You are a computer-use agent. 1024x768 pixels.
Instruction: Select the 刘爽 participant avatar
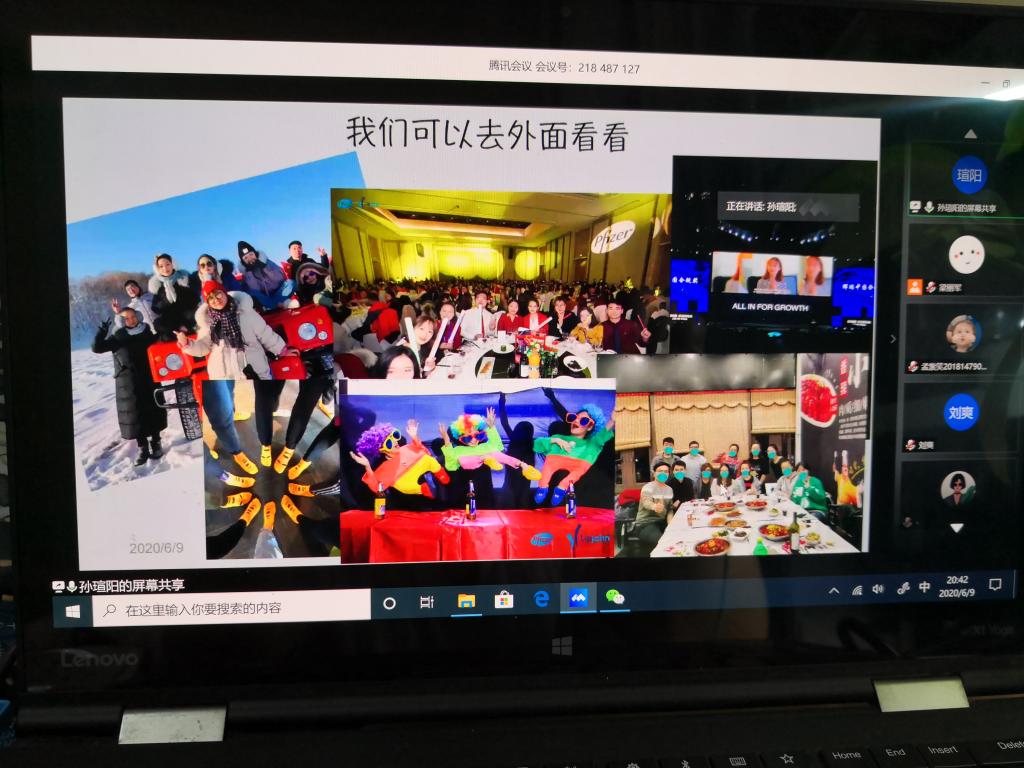pyautogui.click(x=961, y=411)
